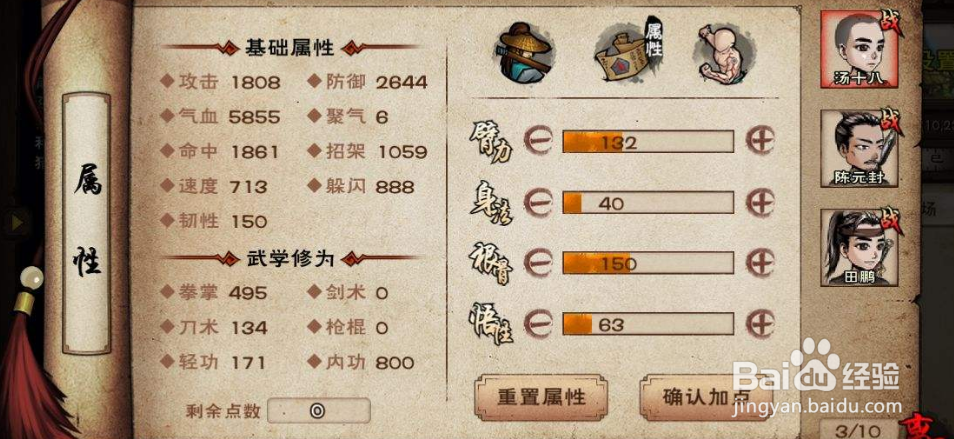The image size is (954, 439).
Task: Choose the 田鹏 character portrait
Action: (x=859, y=247)
